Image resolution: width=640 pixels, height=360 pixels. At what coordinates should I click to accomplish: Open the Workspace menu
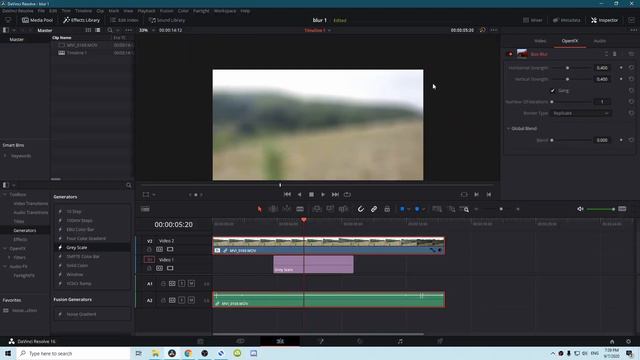[x=225, y=11]
